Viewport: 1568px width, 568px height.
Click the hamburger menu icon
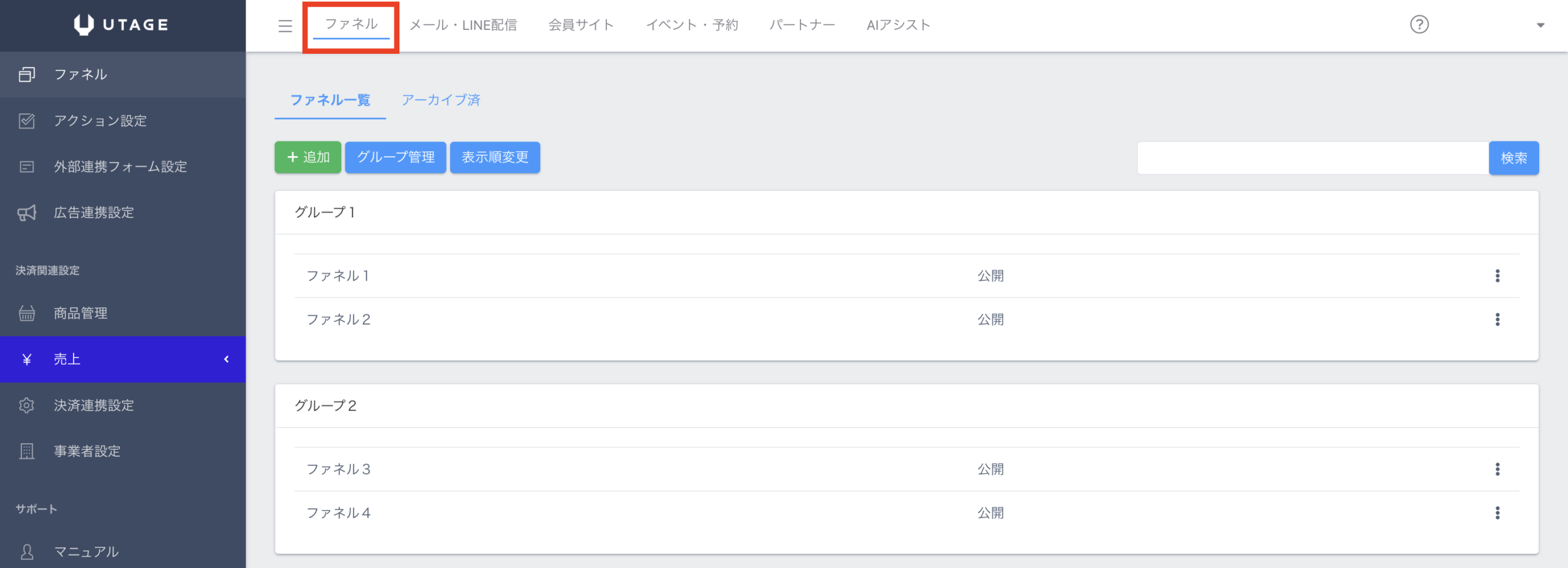[x=285, y=26]
